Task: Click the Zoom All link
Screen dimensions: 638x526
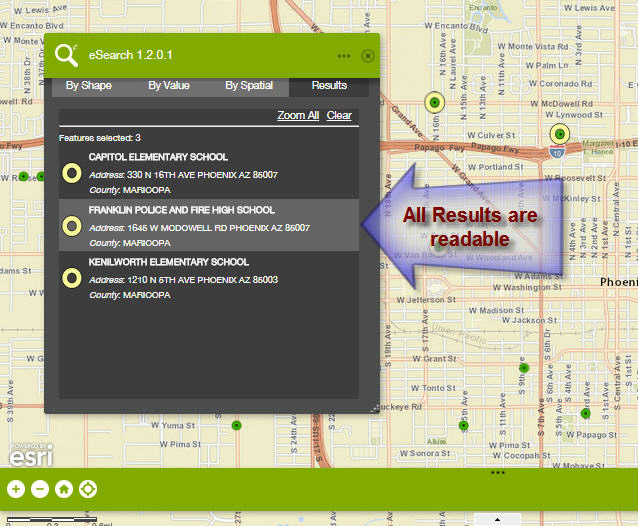Action: pos(298,116)
